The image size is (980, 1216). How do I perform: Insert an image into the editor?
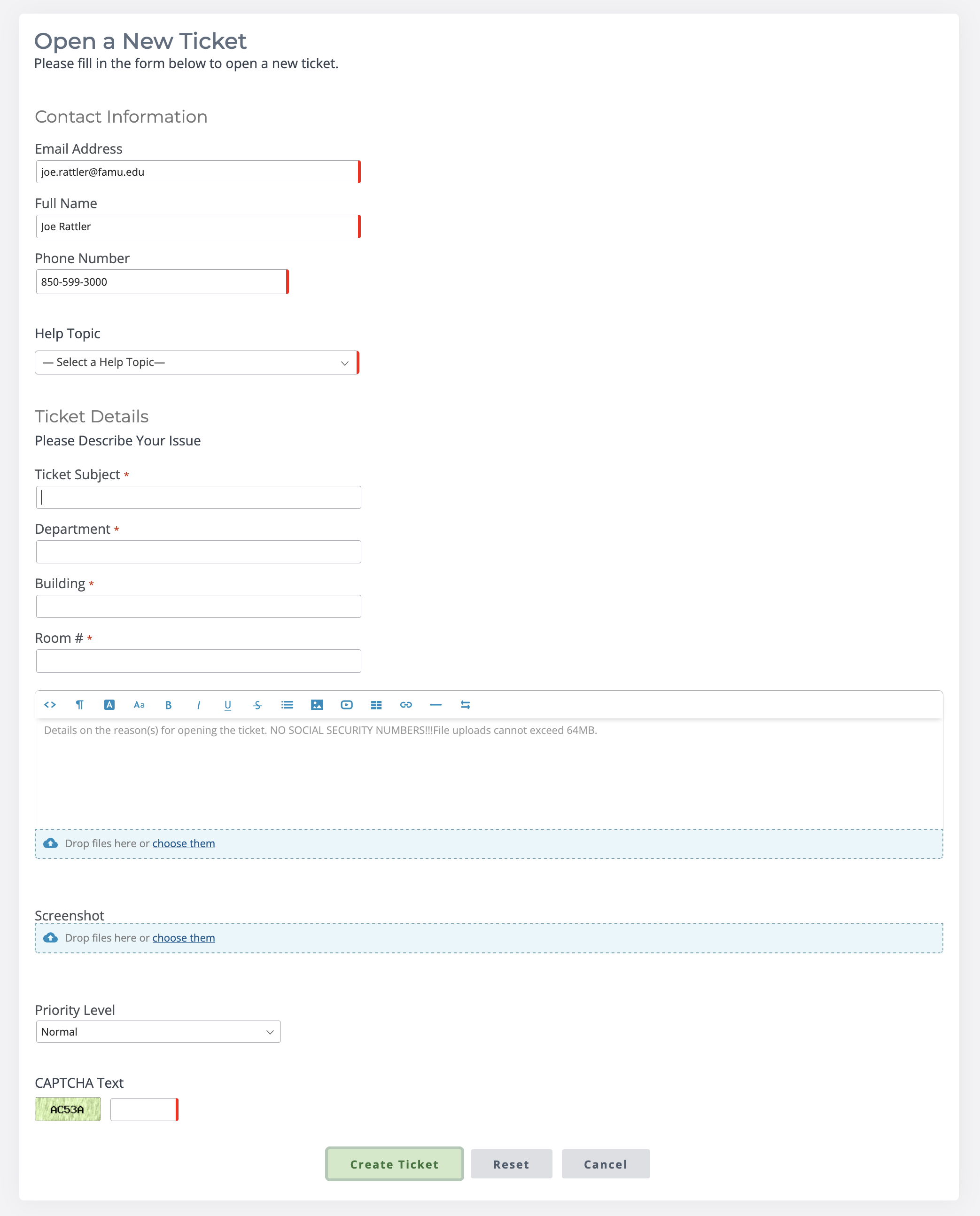(317, 704)
